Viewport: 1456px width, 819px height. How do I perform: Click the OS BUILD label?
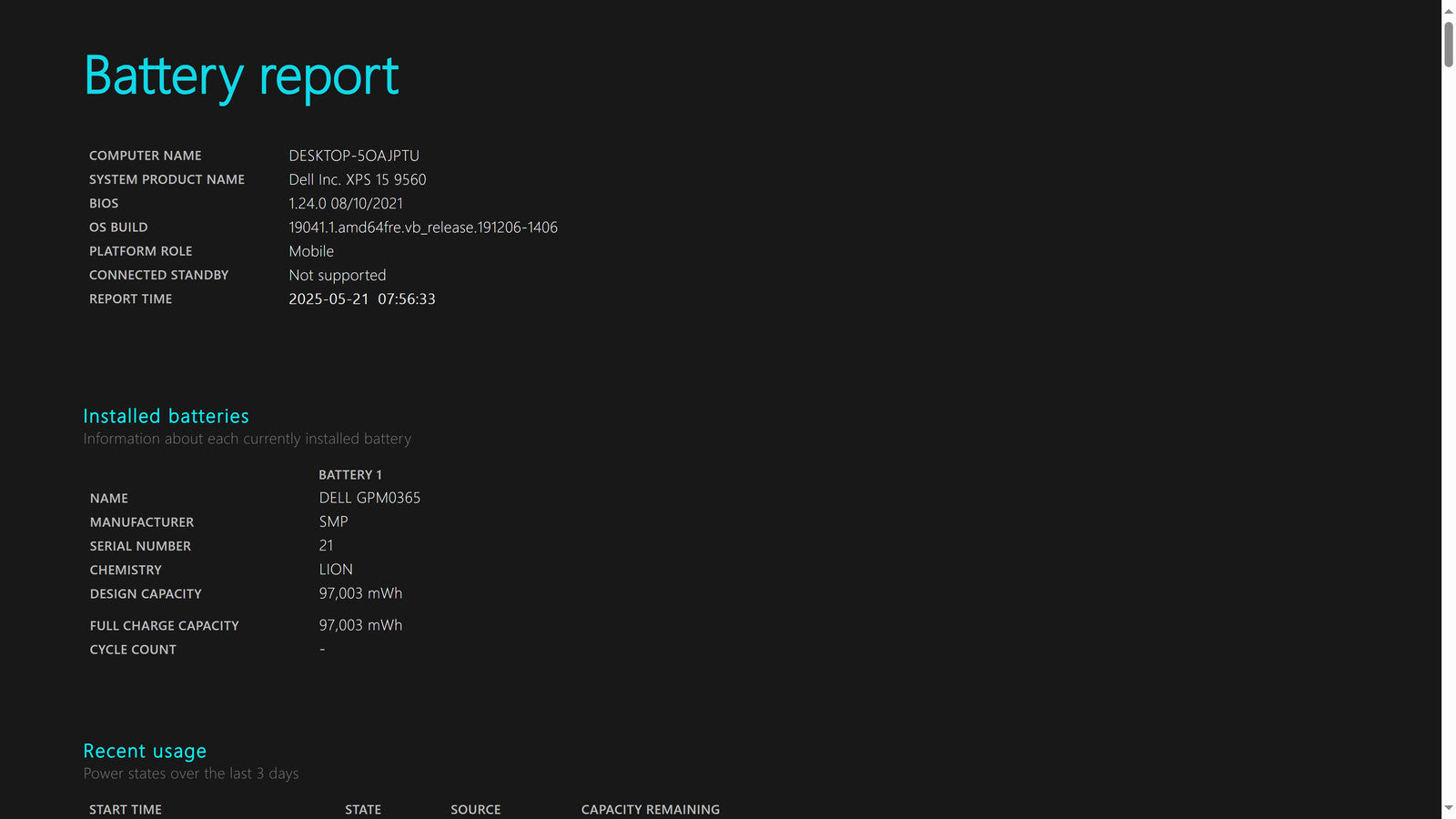click(118, 227)
